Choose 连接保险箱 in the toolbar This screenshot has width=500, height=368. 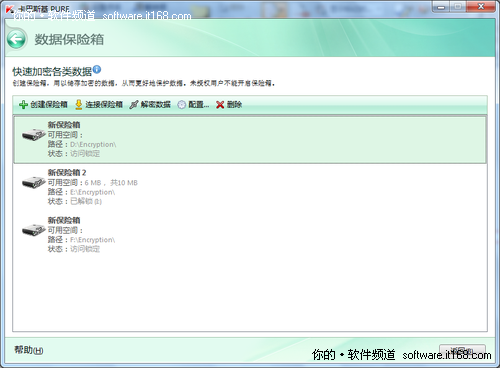pyautogui.click(x=104, y=105)
